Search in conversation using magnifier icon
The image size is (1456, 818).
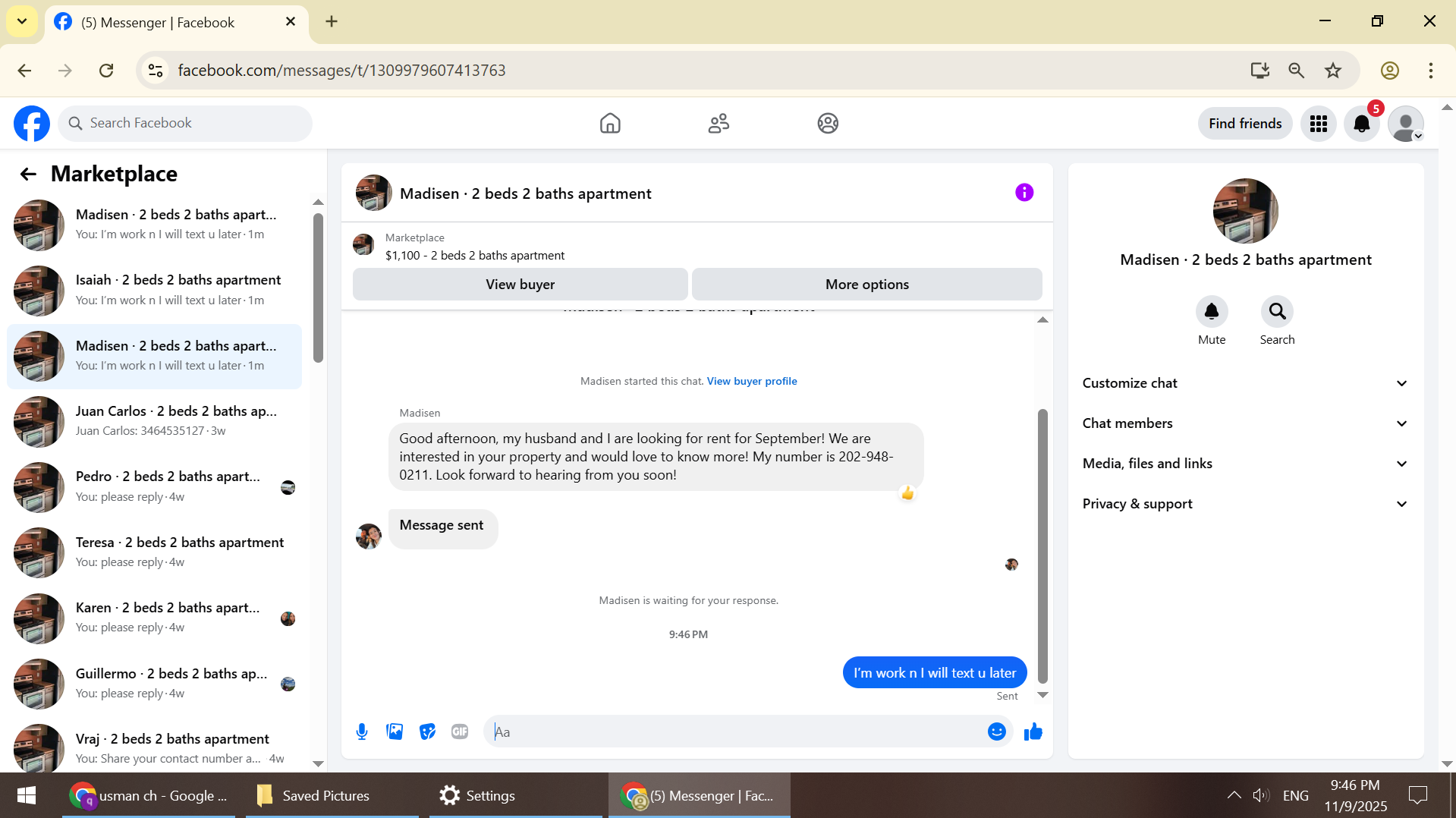point(1278,311)
